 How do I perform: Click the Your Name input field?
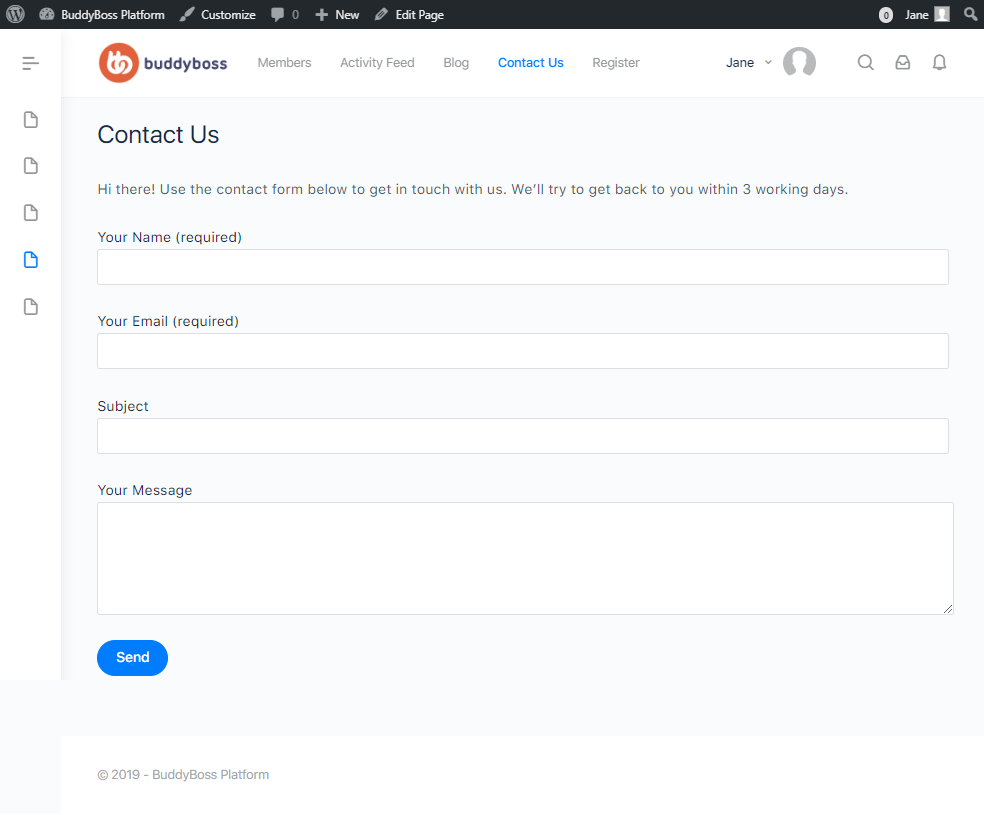pyautogui.click(x=522, y=267)
